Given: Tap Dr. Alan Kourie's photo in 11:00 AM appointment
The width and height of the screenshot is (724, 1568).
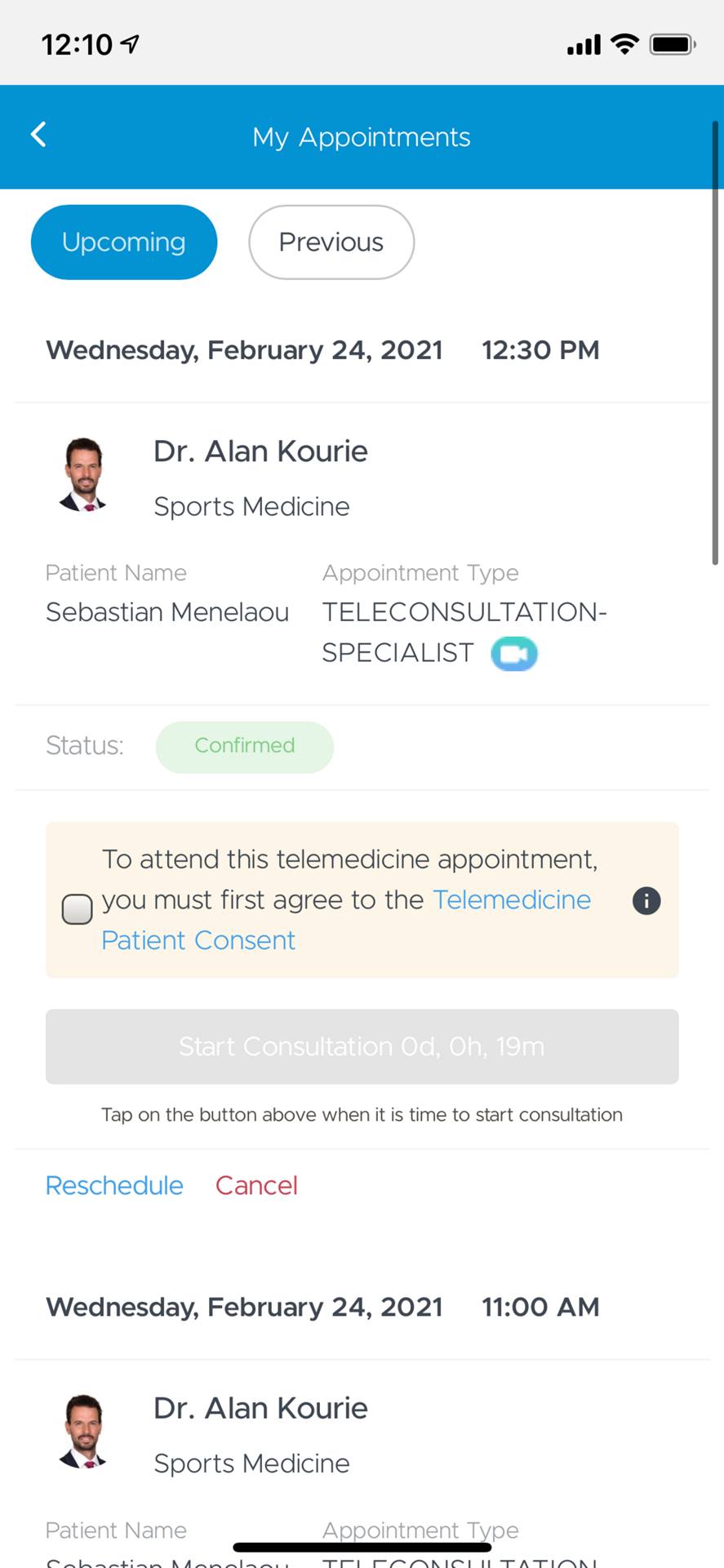Looking at the screenshot, I should click(83, 1432).
